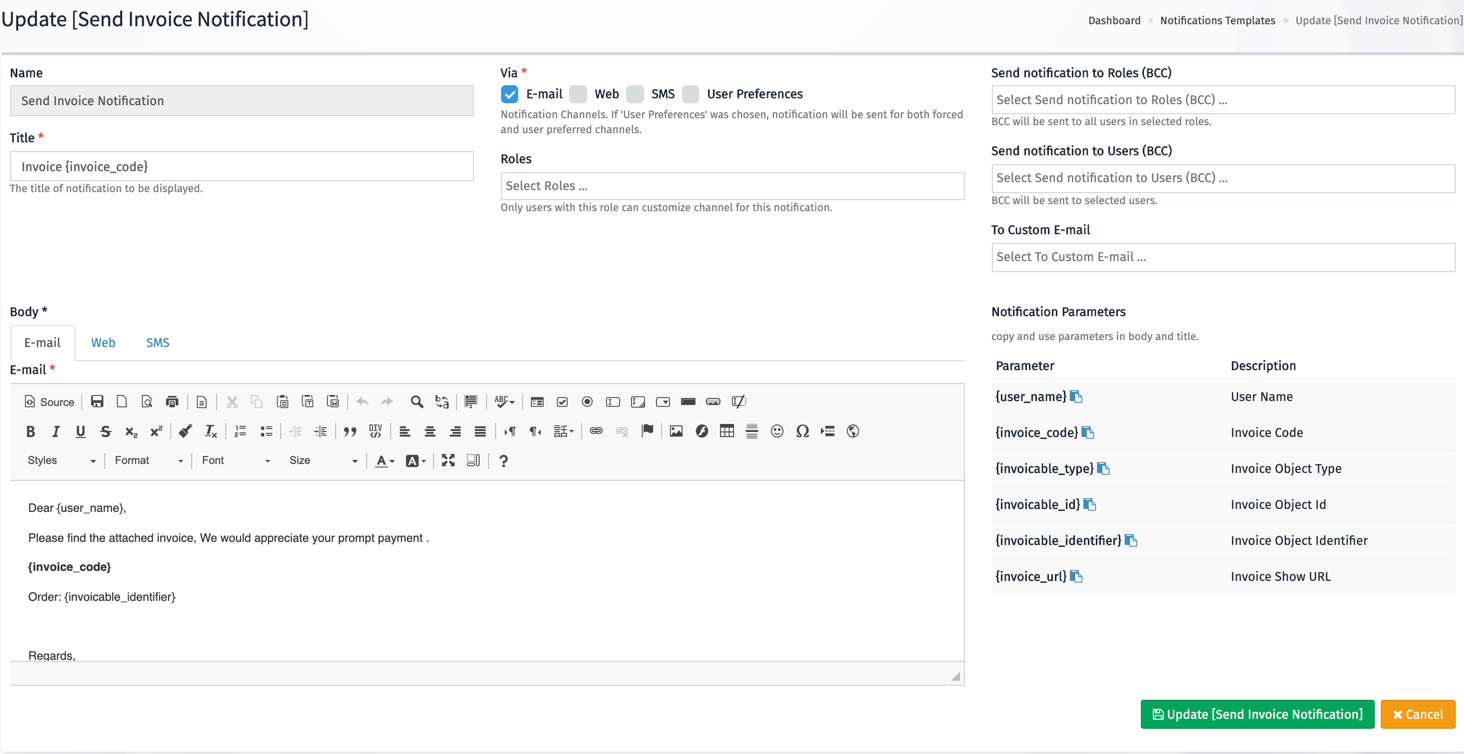Viewport: 1464px width, 754px height.
Task: Open Send notification to Users (BCC) selector
Action: (x=1223, y=178)
